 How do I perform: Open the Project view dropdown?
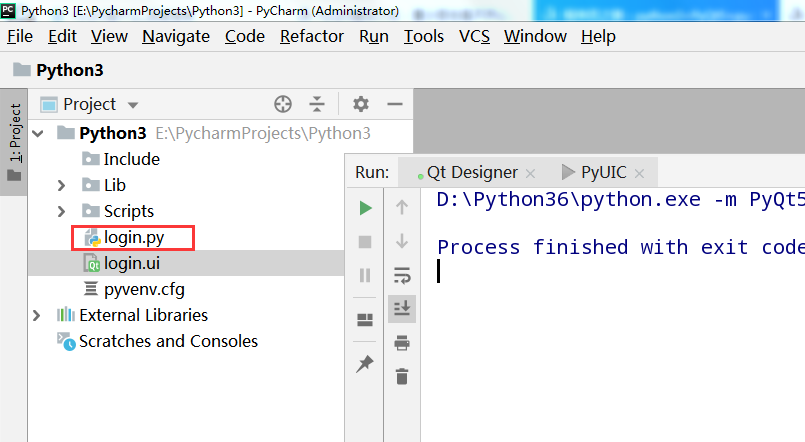coord(133,105)
